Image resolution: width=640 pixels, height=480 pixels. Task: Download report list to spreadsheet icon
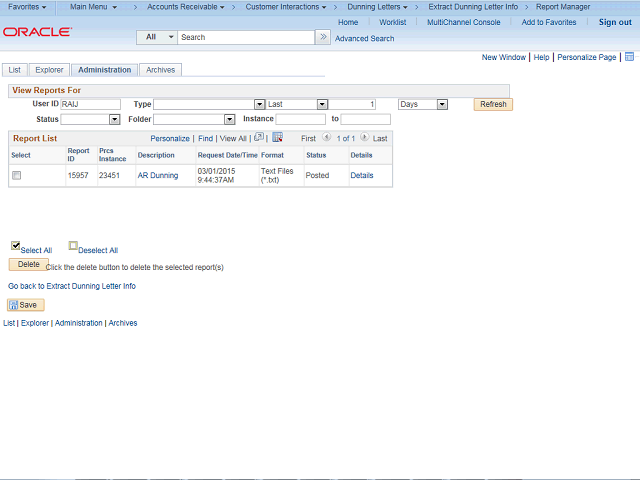click(278, 137)
